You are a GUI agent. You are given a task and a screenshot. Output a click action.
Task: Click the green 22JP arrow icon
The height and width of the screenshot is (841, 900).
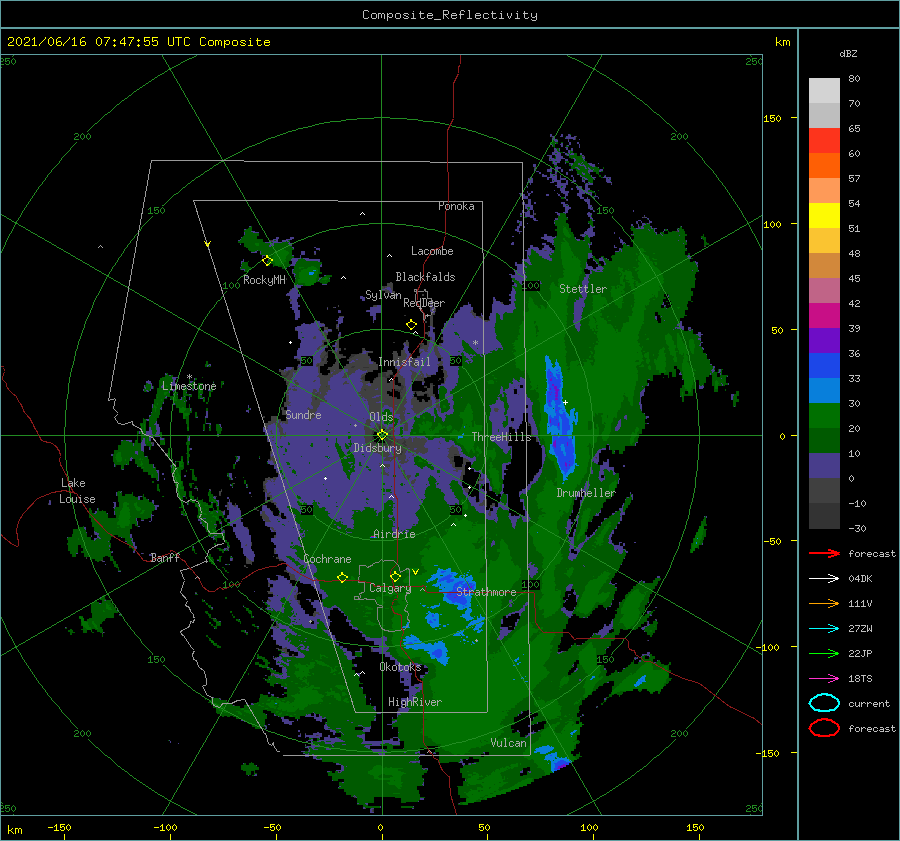(824, 653)
